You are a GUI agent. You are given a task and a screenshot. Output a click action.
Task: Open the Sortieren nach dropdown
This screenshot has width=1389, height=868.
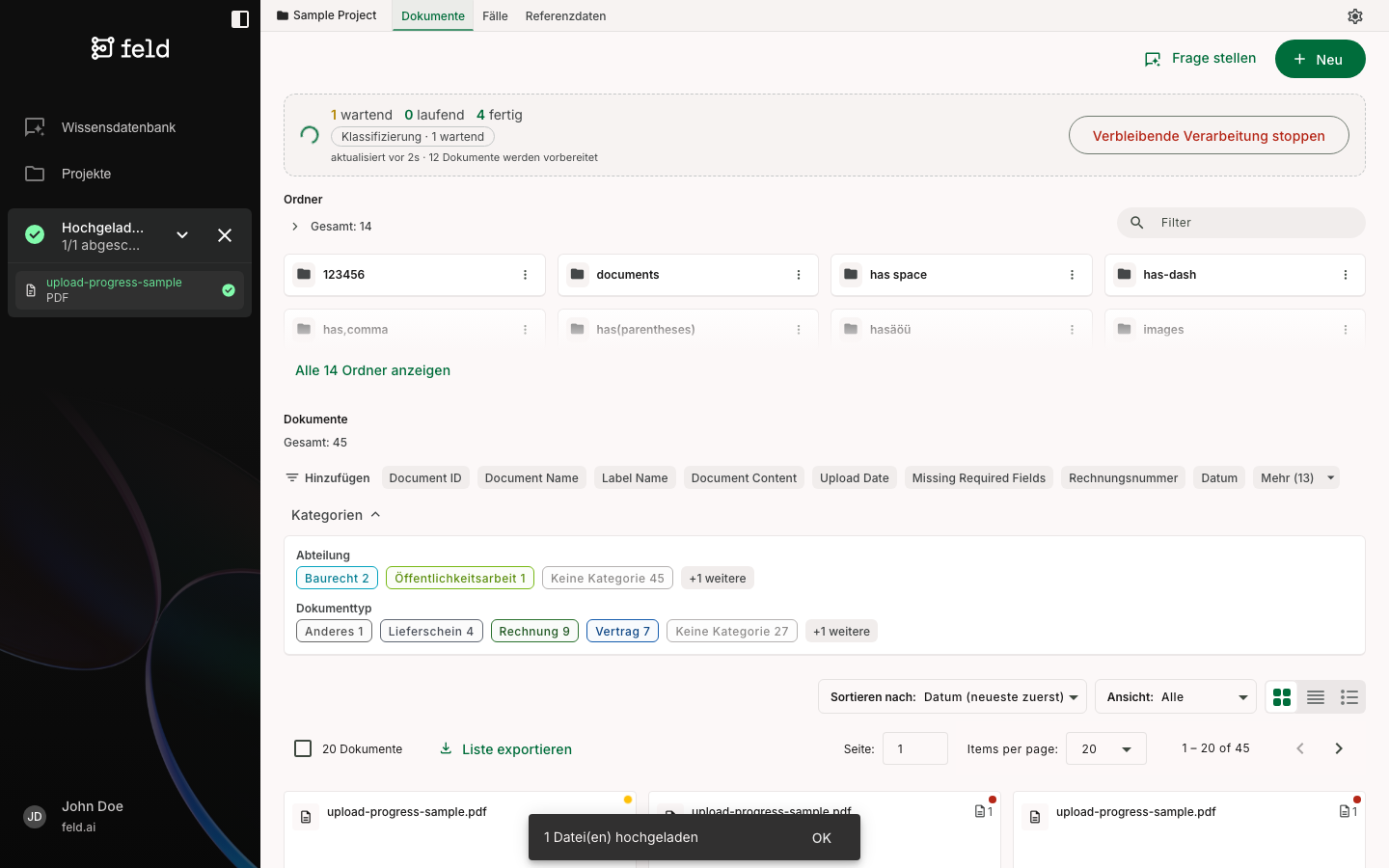point(952,697)
